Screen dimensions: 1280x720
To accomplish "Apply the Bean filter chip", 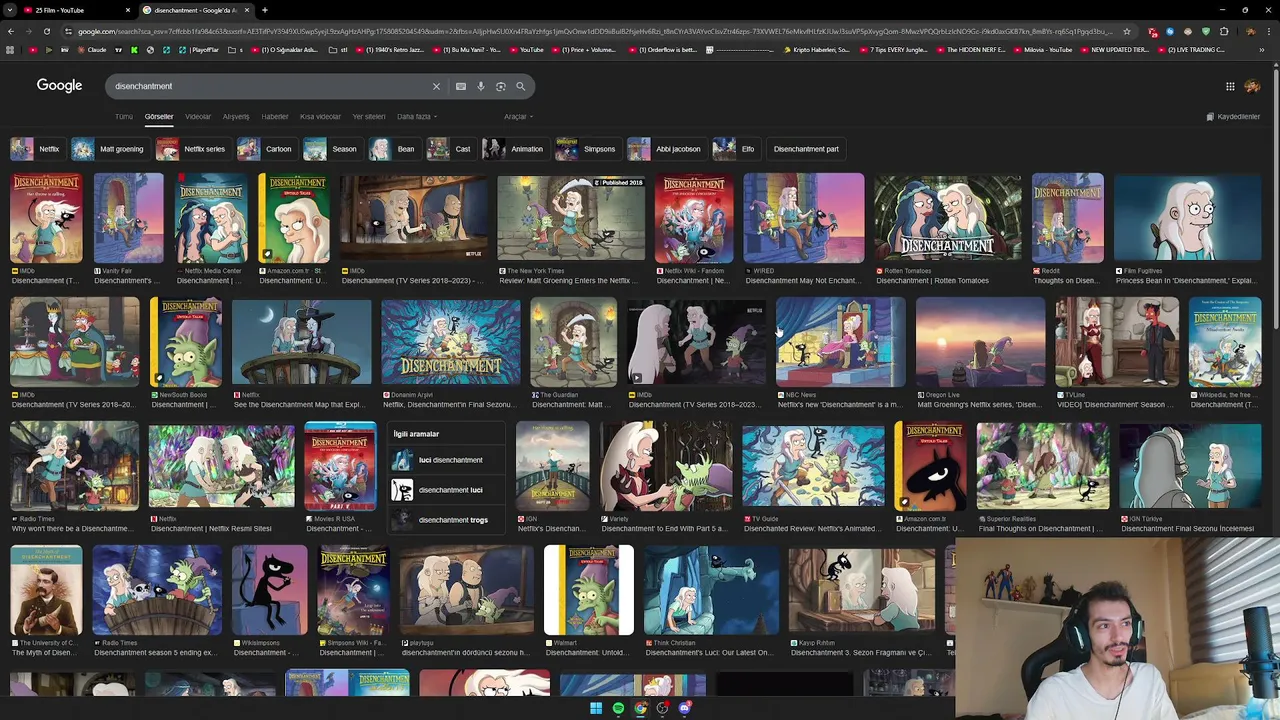I will [x=394, y=149].
